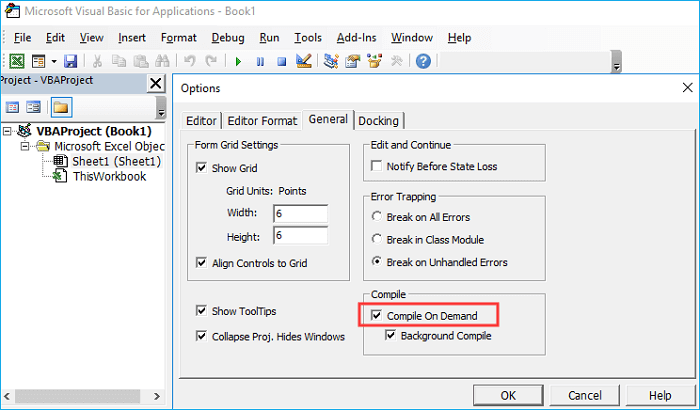700x410 pixels.
Task: Click the grid Height input field
Action: coord(300,235)
